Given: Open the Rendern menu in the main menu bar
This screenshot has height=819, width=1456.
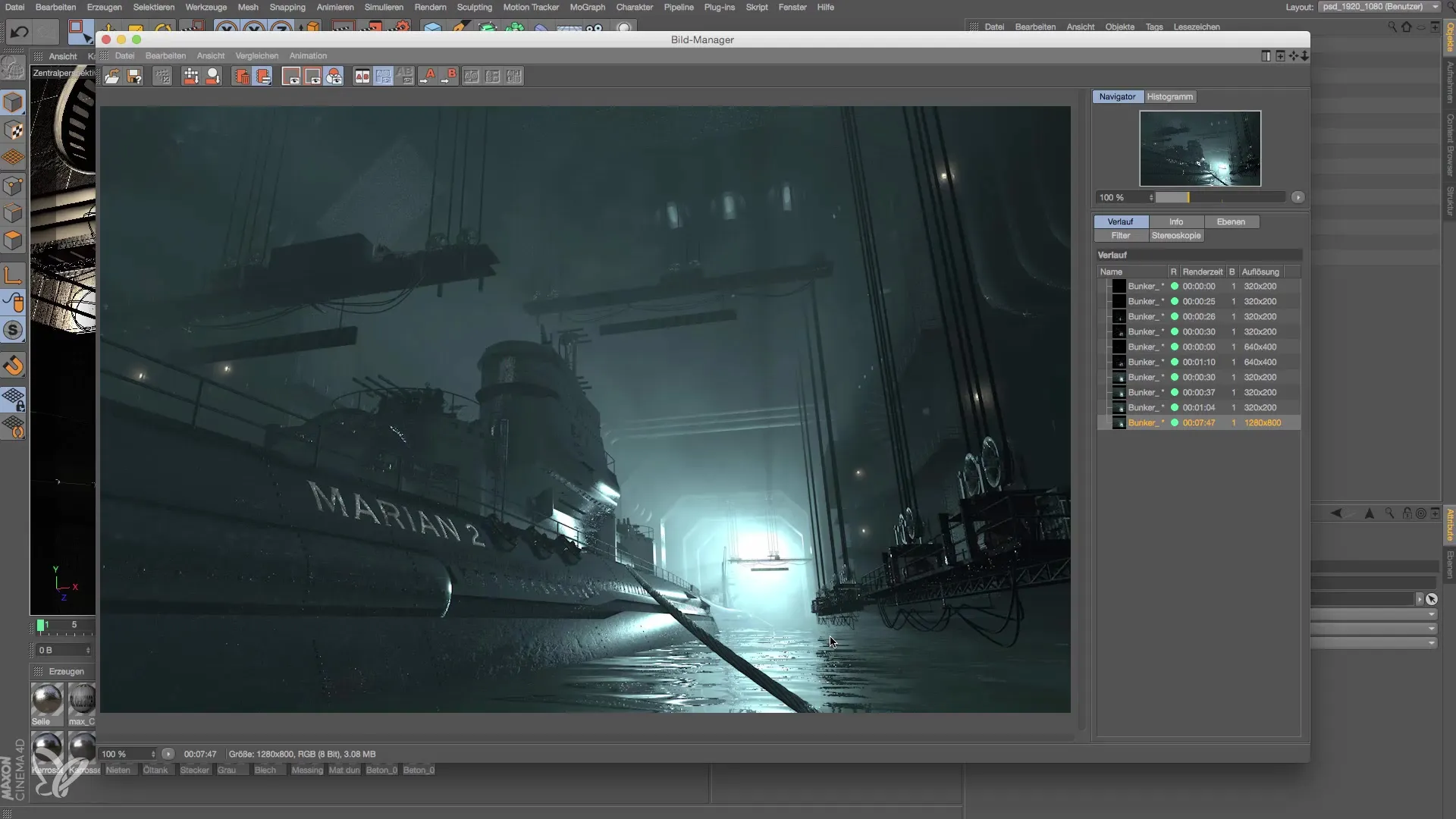Looking at the screenshot, I should (x=430, y=7).
